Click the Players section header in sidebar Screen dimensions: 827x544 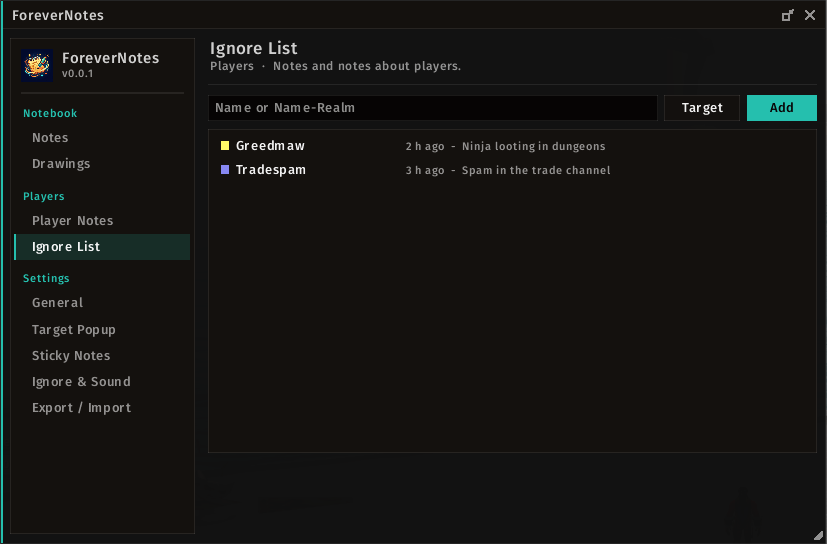tap(44, 196)
